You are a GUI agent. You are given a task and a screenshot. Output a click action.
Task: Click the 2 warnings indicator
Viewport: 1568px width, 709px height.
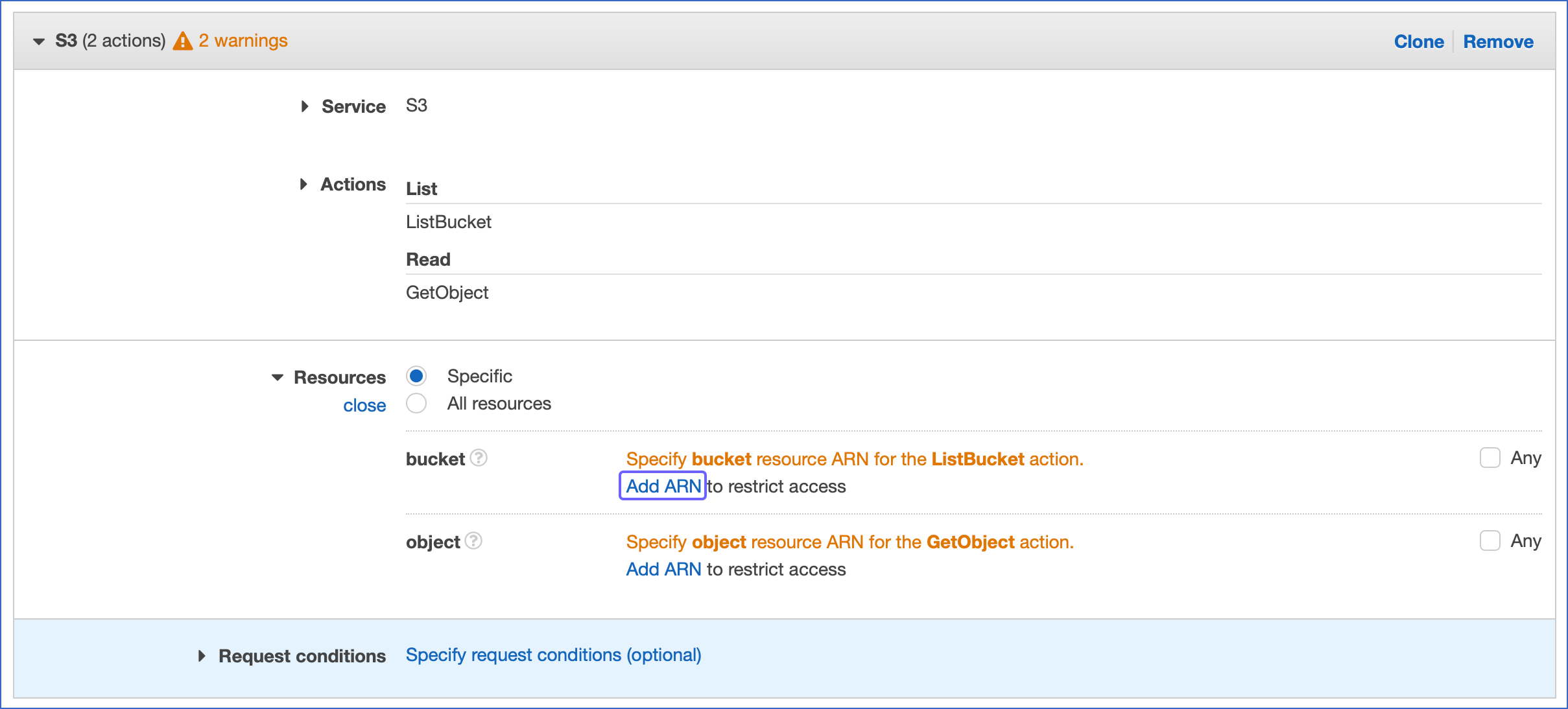[x=243, y=40]
